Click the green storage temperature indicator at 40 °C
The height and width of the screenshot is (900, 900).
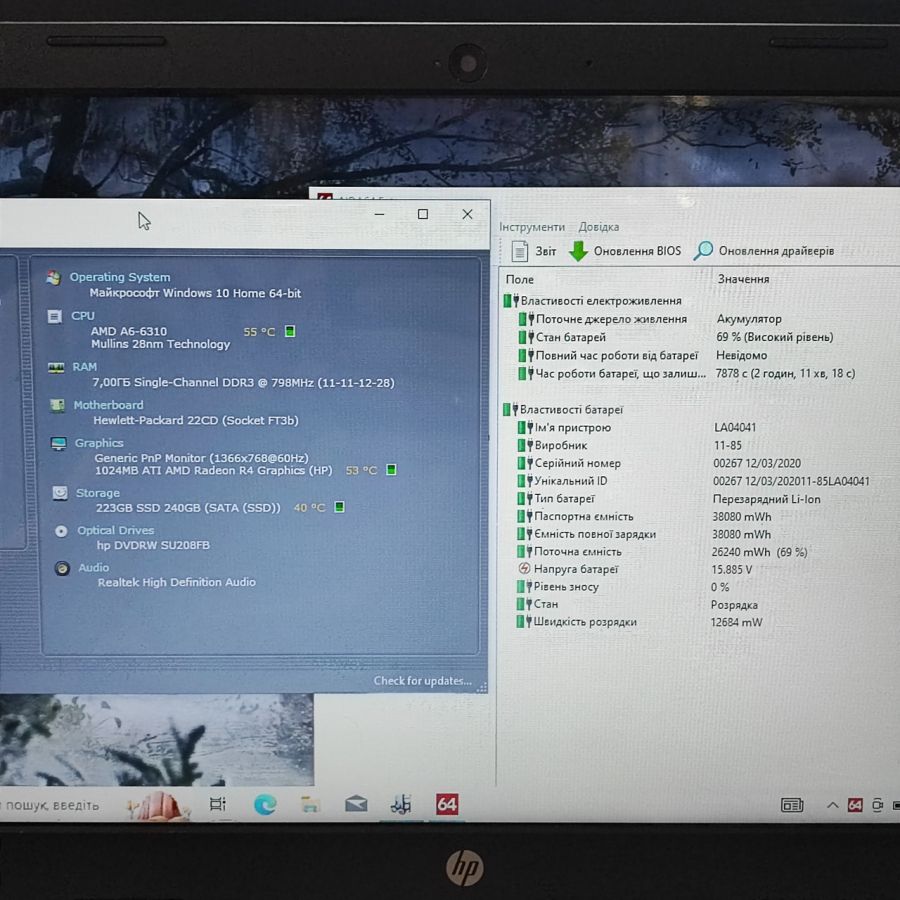click(339, 507)
